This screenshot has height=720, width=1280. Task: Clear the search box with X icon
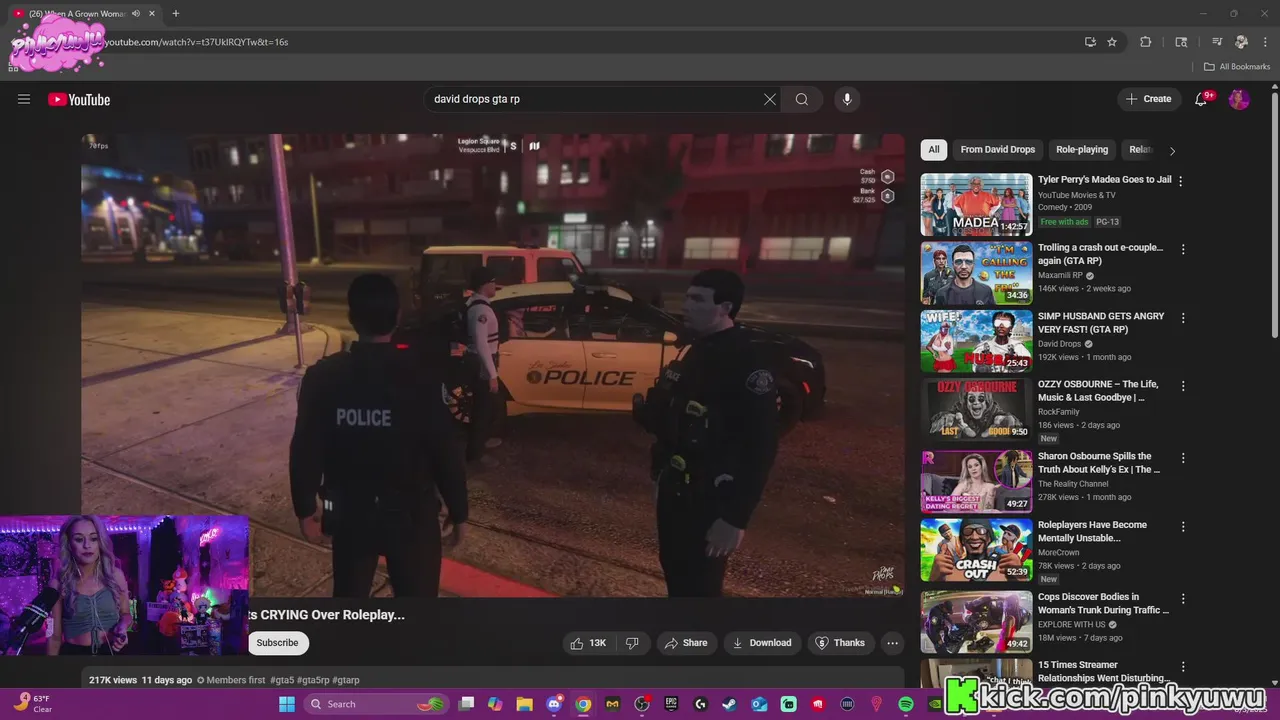(x=770, y=99)
